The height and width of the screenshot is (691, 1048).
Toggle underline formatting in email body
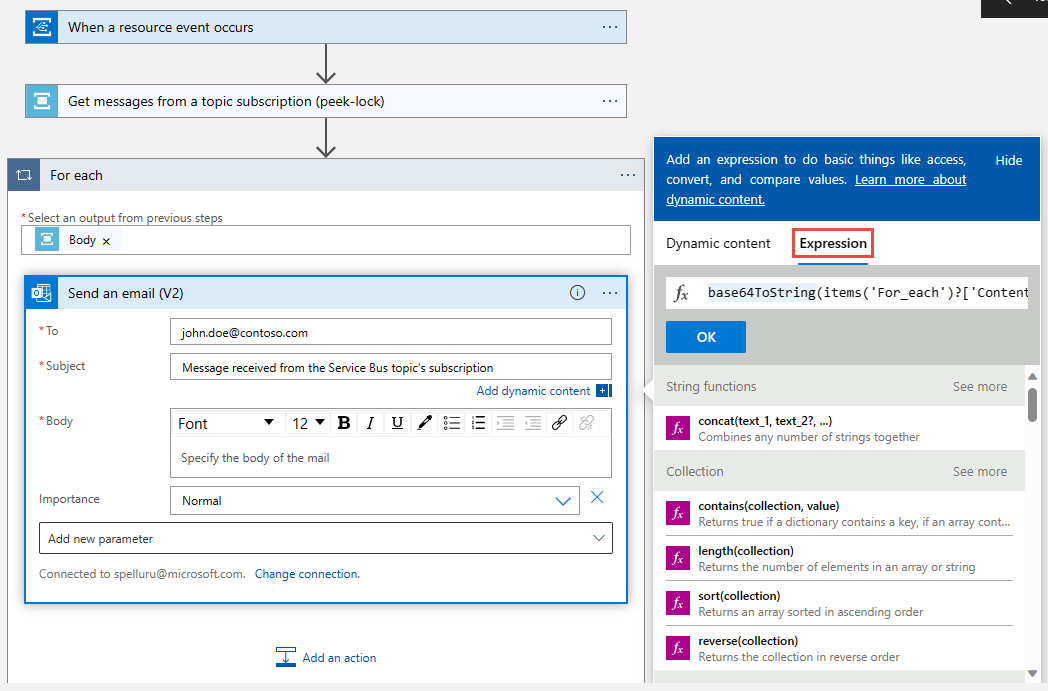click(397, 423)
